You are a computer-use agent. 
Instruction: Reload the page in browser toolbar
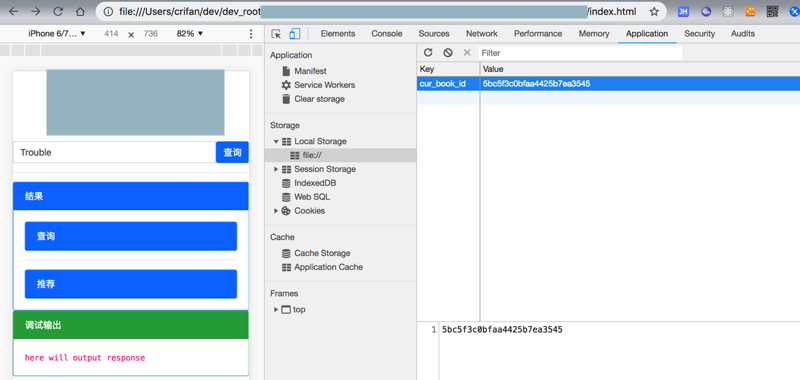pos(58,11)
